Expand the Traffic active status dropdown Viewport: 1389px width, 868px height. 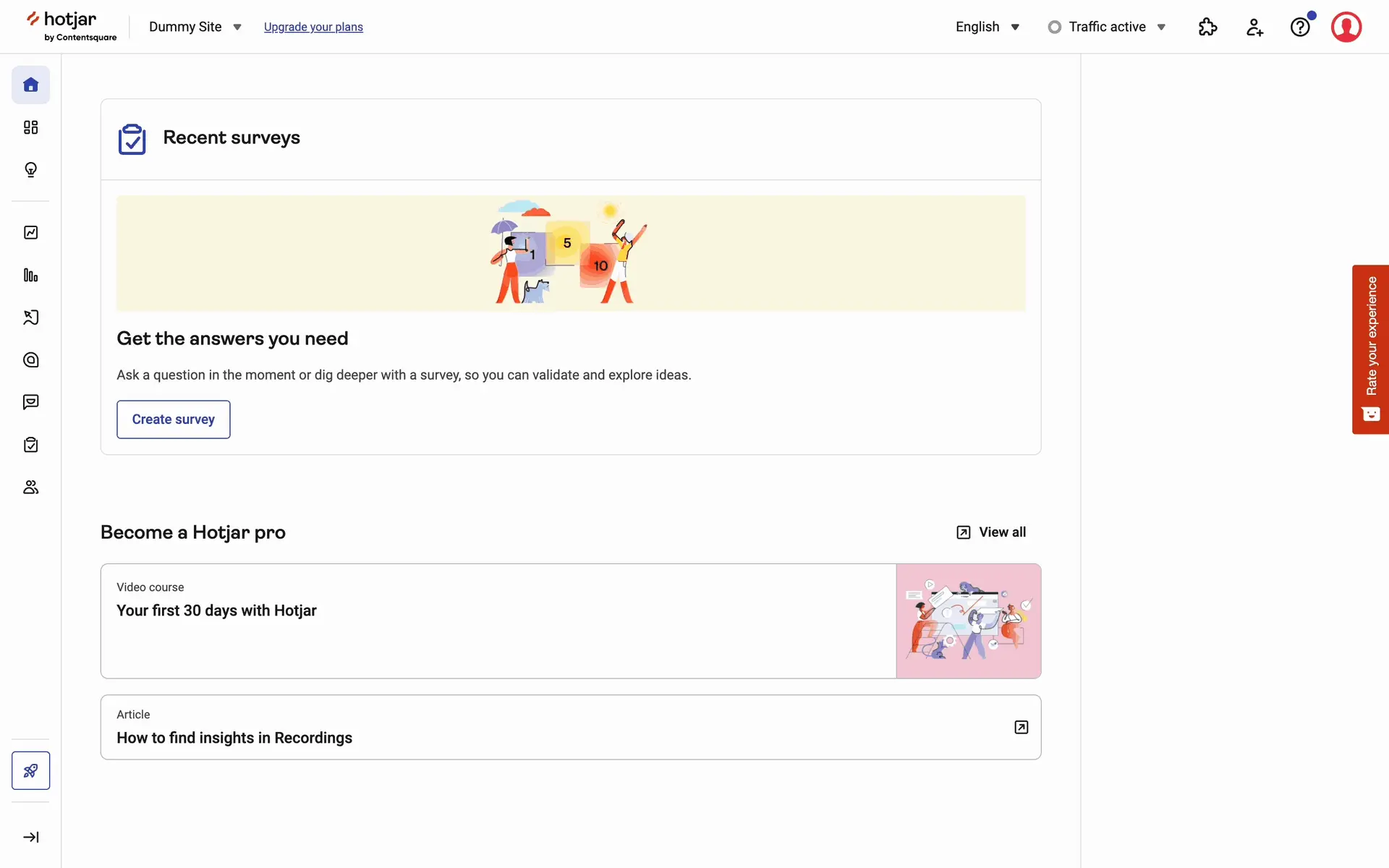pos(1107,27)
